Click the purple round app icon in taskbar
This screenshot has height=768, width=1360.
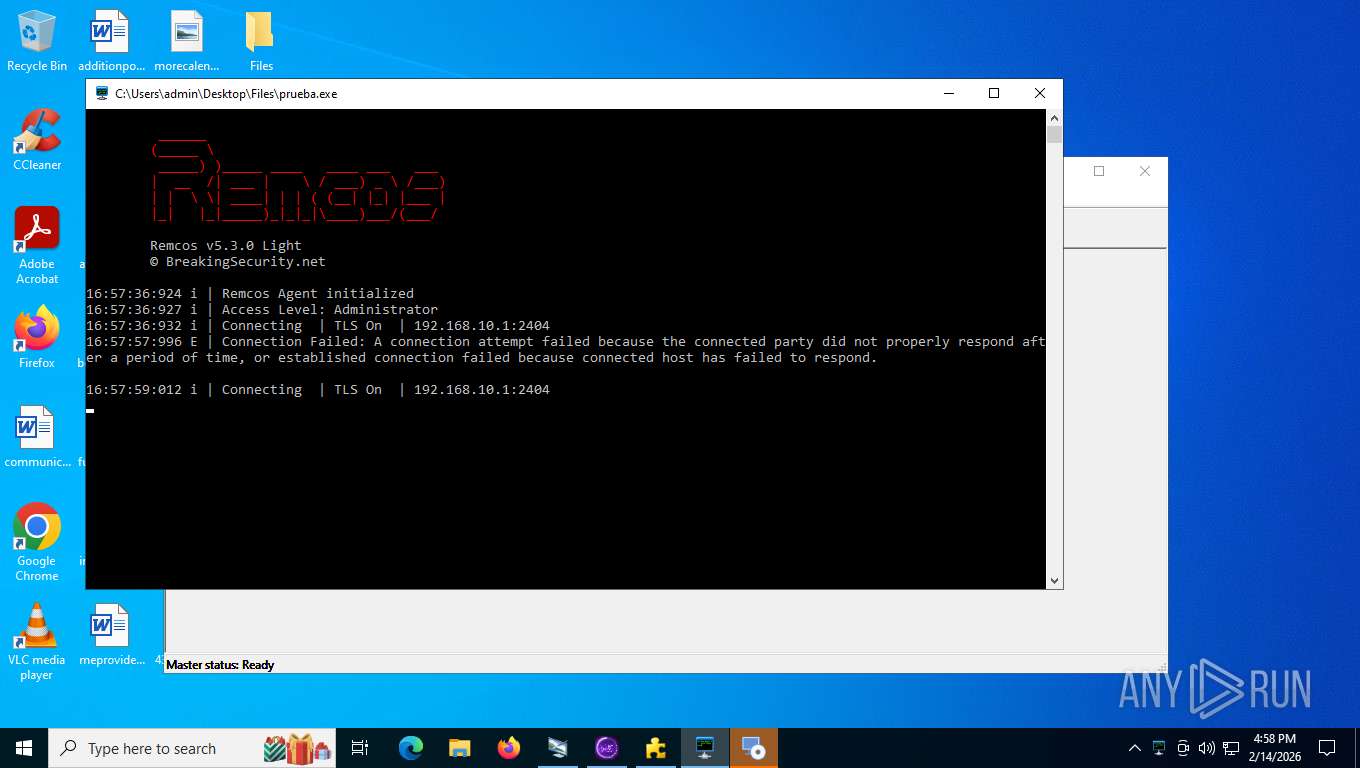pos(607,748)
